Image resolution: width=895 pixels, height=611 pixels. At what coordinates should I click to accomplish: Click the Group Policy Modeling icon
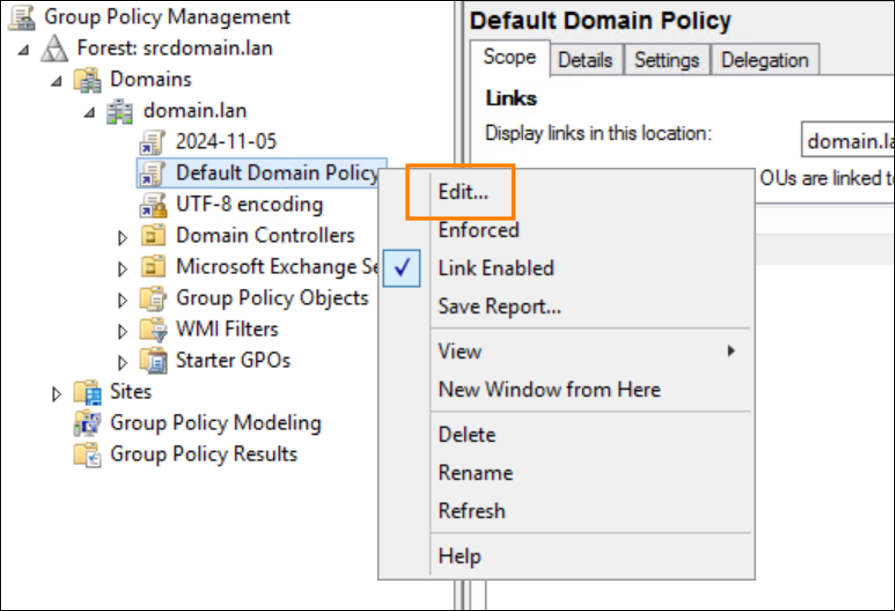(x=88, y=423)
